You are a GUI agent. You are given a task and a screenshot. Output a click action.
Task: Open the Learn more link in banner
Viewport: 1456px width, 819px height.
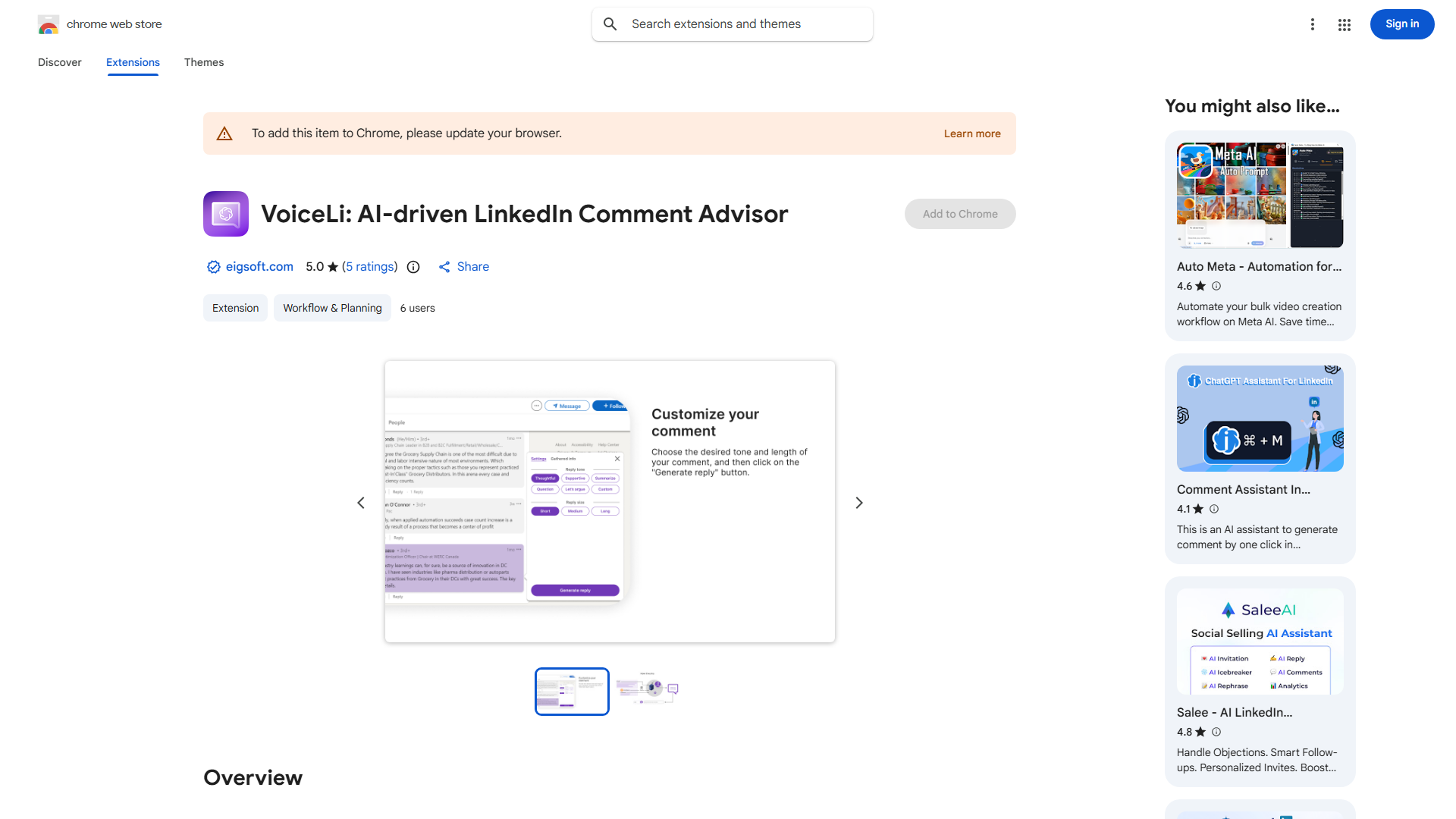tap(971, 133)
